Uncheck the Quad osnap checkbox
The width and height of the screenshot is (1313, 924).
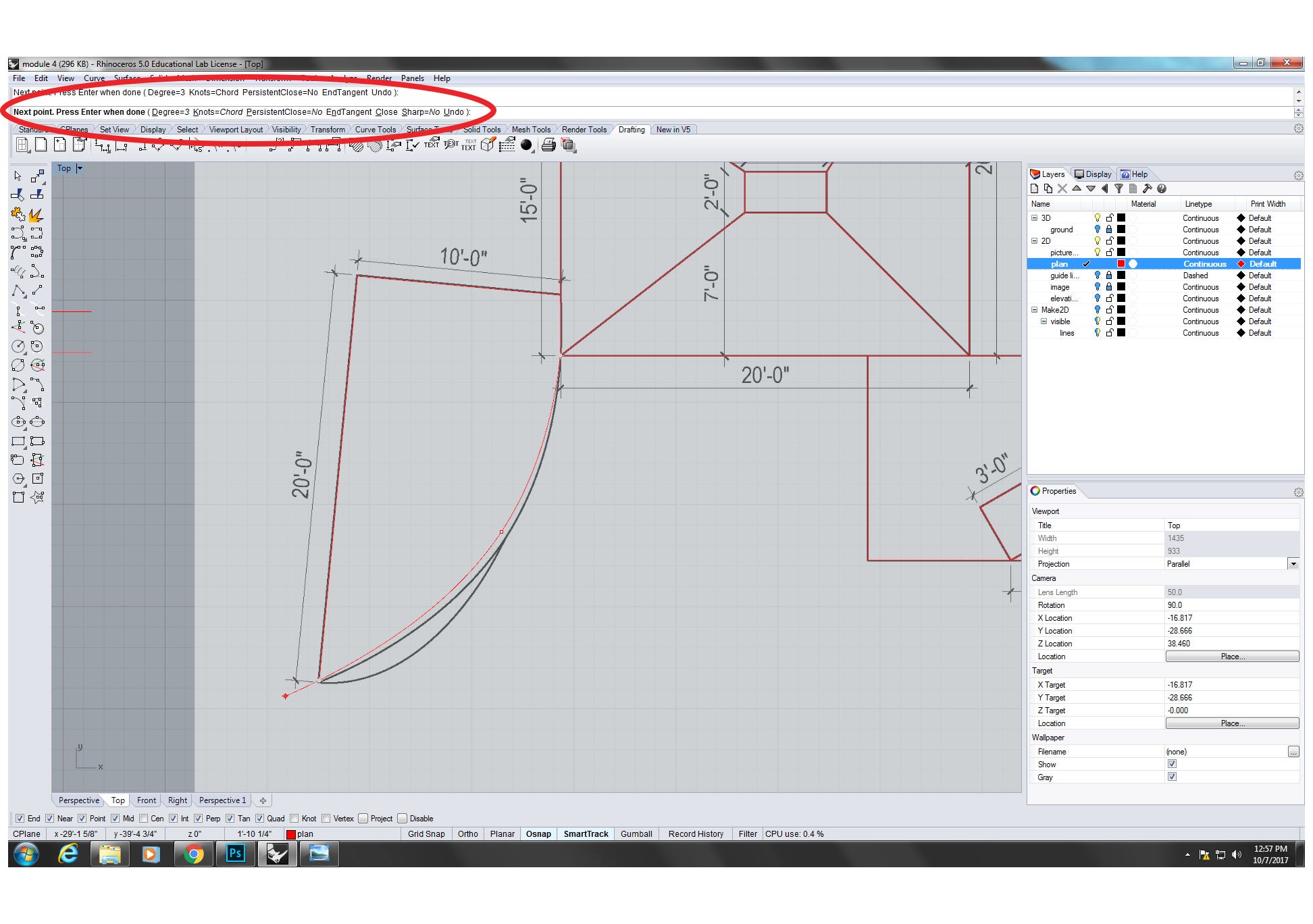click(x=259, y=818)
